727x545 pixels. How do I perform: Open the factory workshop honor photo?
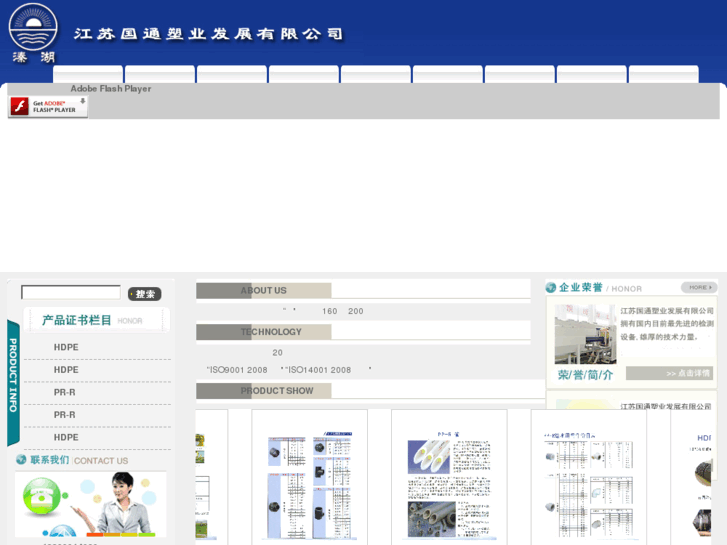586,334
